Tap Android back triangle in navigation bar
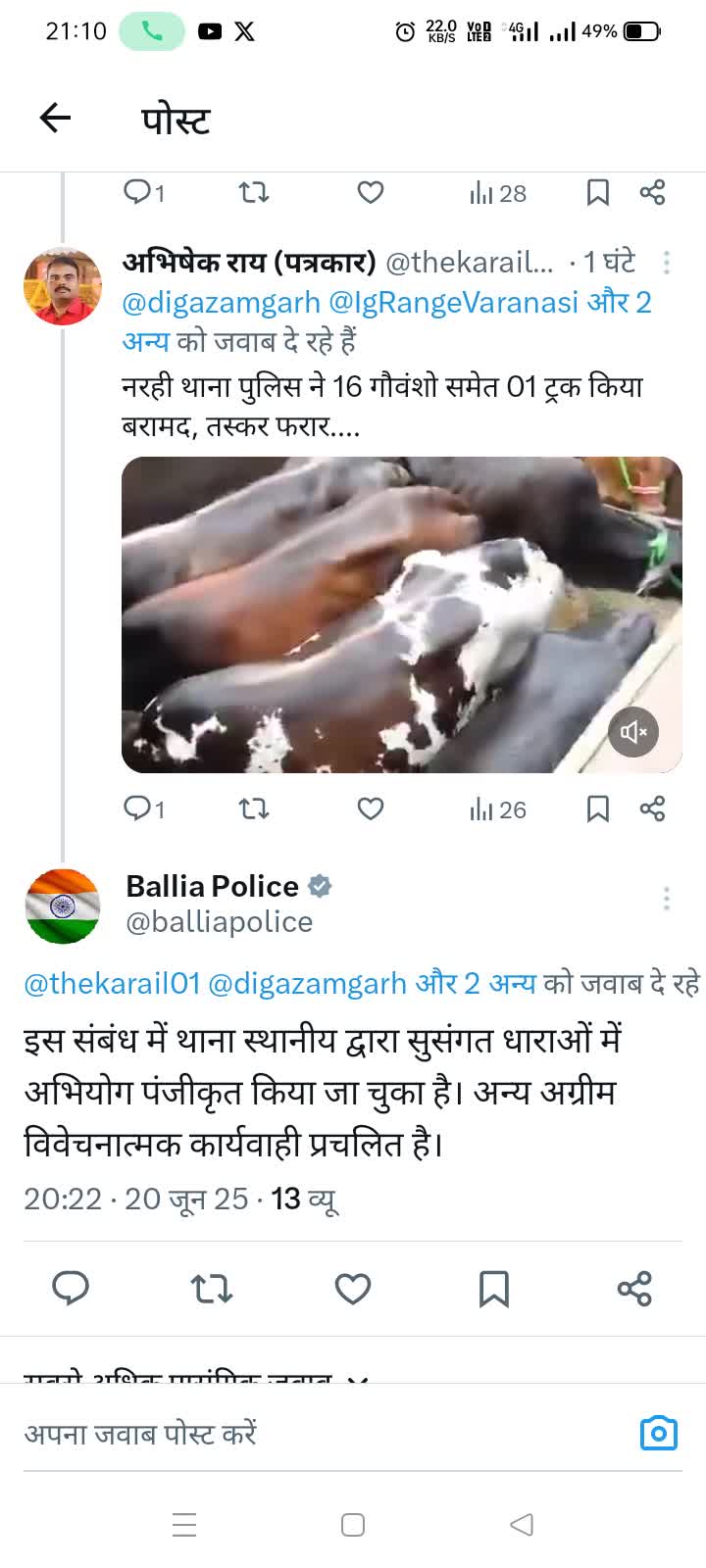The image size is (706, 1568). [x=522, y=1525]
